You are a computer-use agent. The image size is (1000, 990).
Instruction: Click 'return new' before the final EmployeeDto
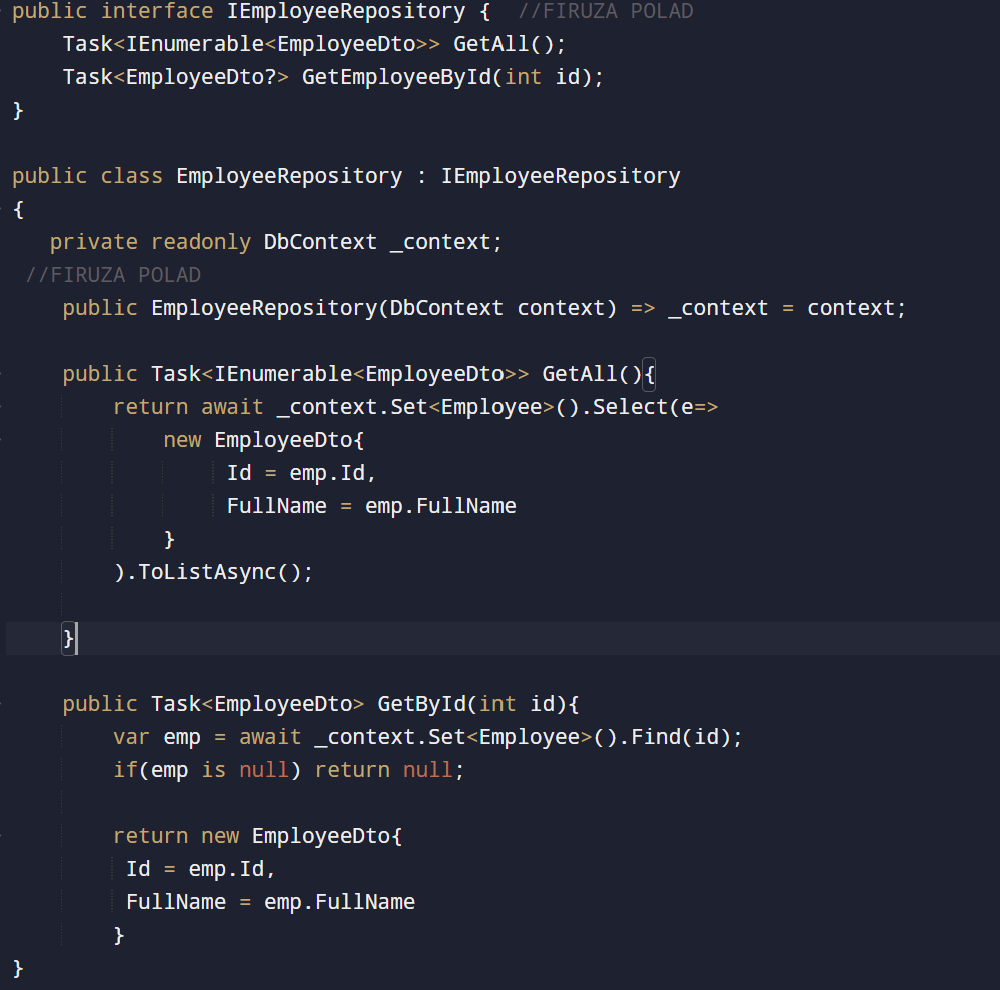pos(176,836)
